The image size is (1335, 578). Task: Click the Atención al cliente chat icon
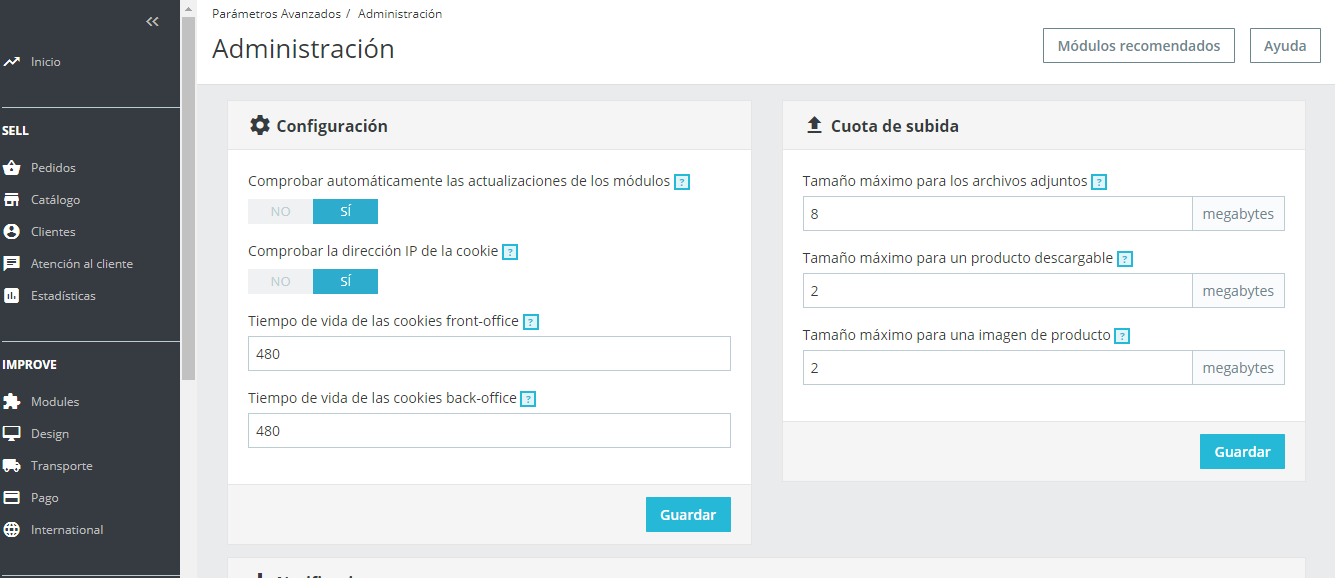tap(12, 264)
